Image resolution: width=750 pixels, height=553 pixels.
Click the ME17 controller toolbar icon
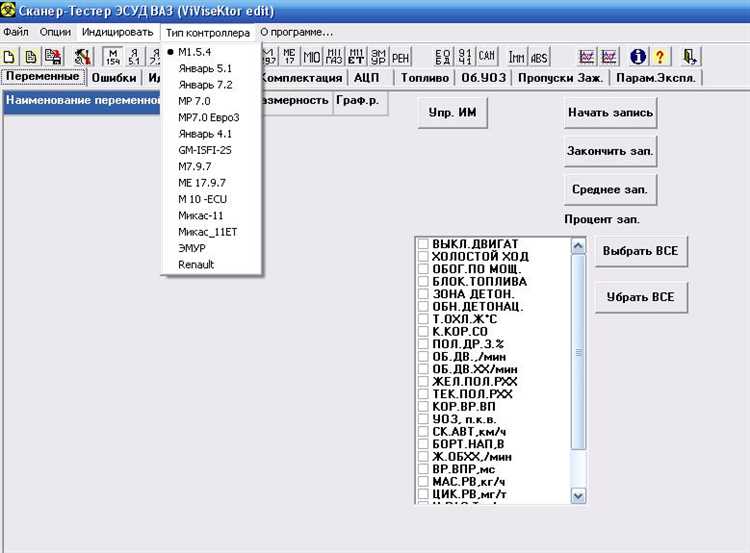click(x=289, y=57)
